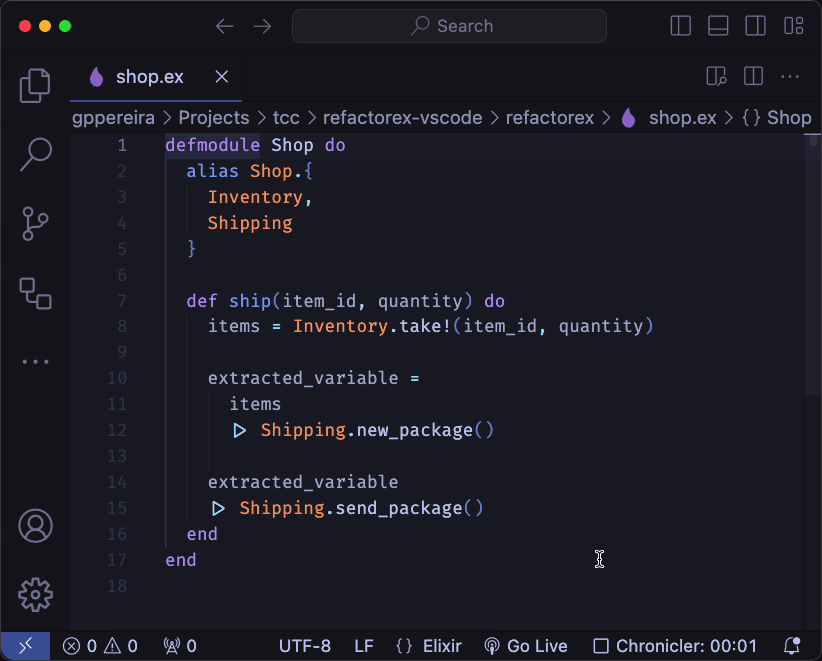Open the Extensions view icon
Image resolution: width=822 pixels, height=661 pixels.
tap(35, 293)
